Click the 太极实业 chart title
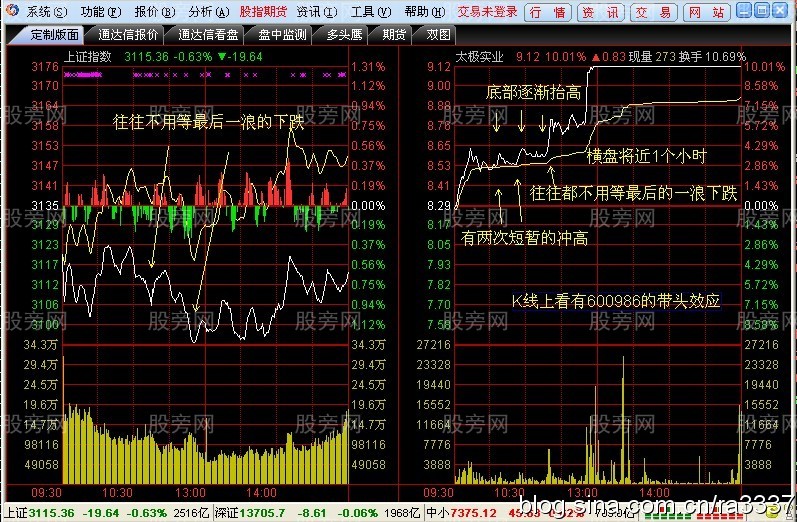 point(479,56)
